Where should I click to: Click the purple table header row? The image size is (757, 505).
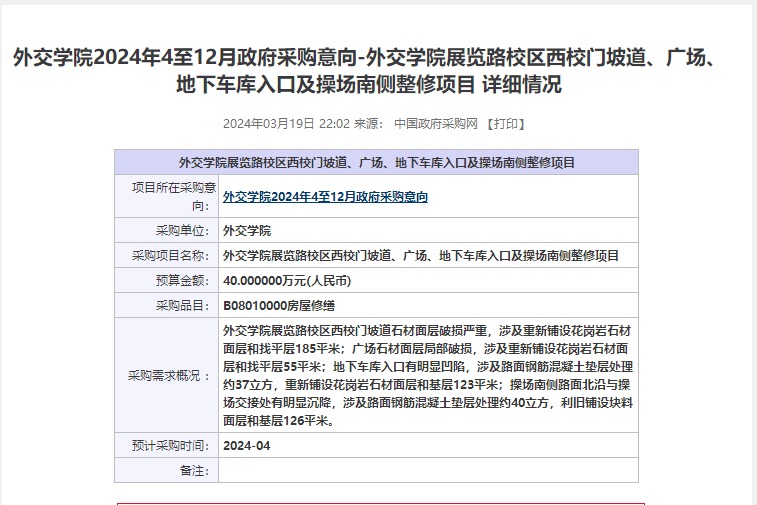coord(376,162)
